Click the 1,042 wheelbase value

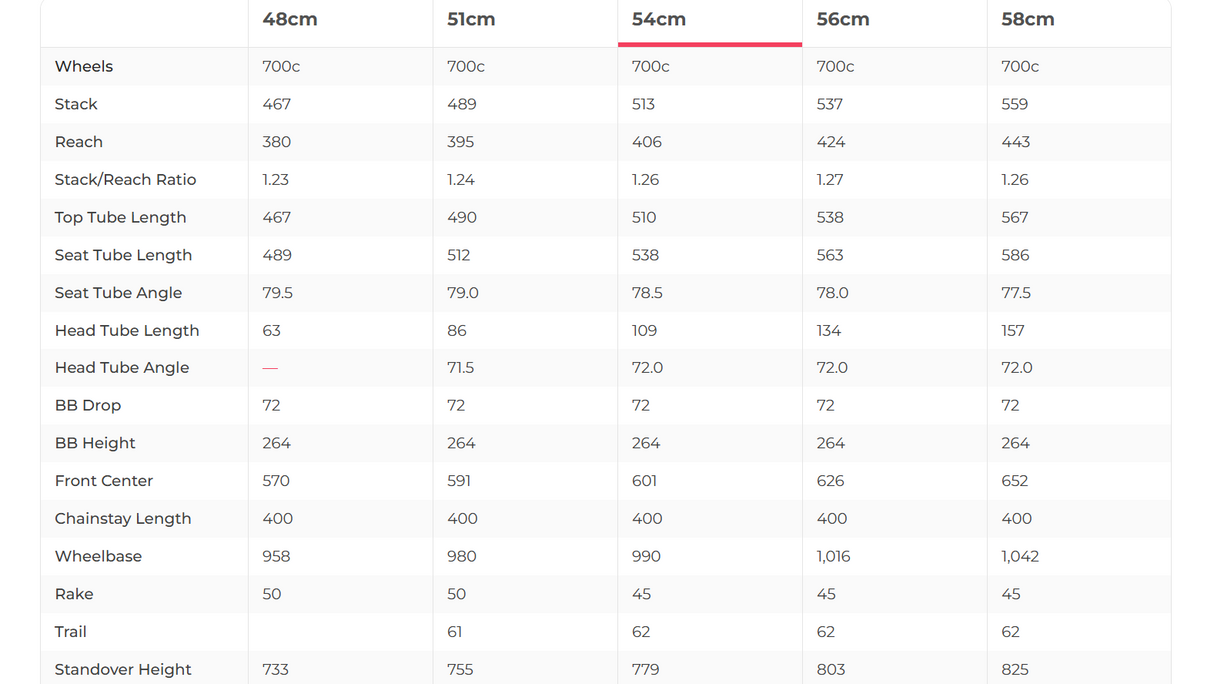1020,557
